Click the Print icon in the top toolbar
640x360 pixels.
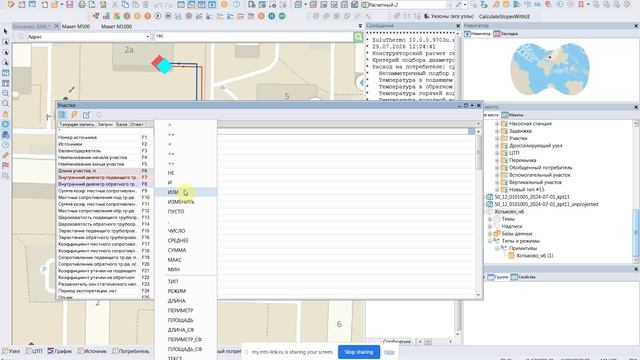point(82,4)
